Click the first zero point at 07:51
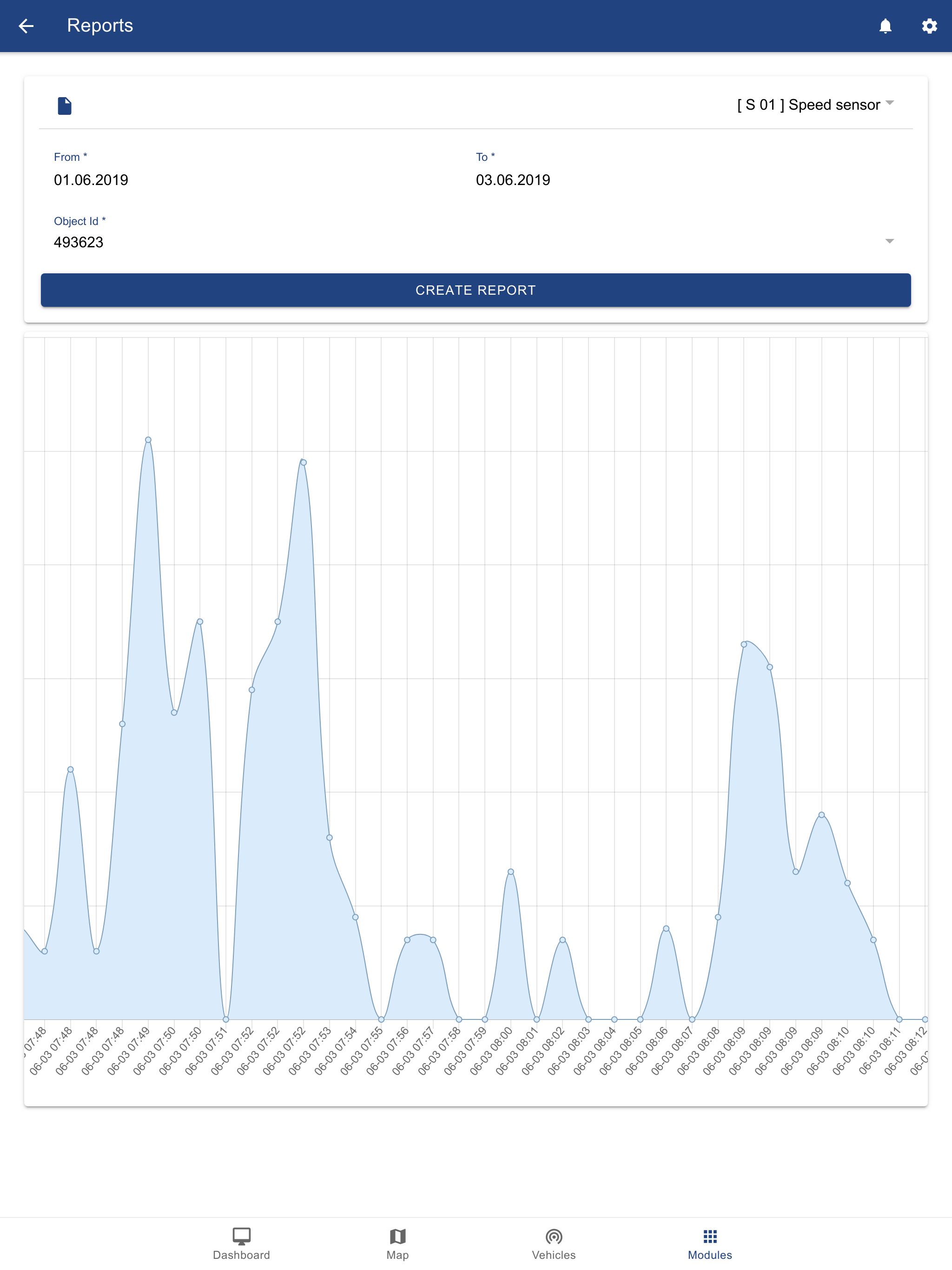Viewport: 952px width, 1270px height. pyautogui.click(x=225, y=1020)
